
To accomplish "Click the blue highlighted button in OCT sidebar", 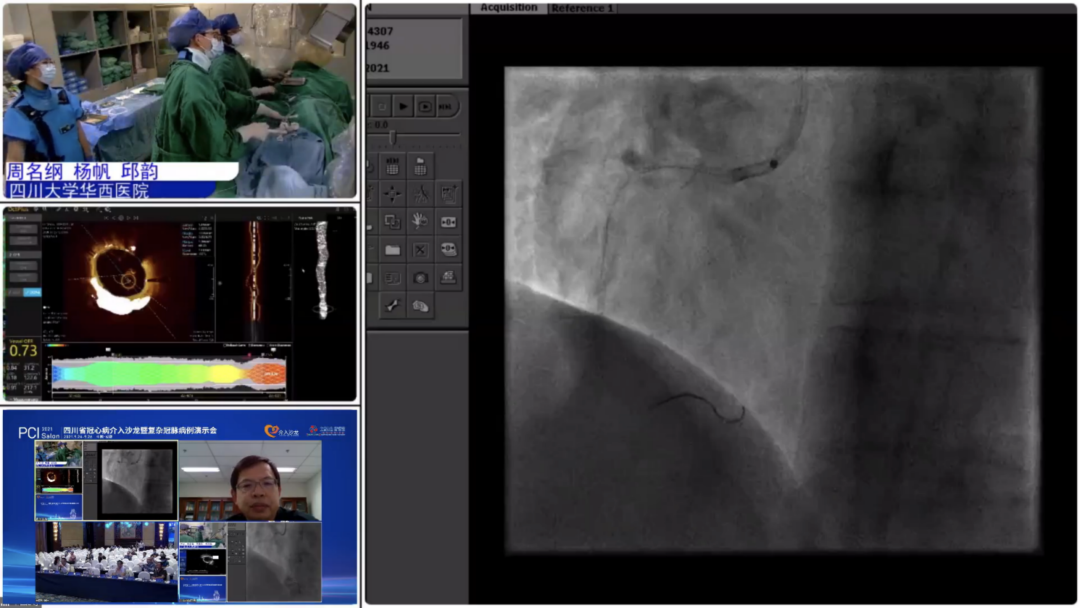I will [x=33, y=292].
